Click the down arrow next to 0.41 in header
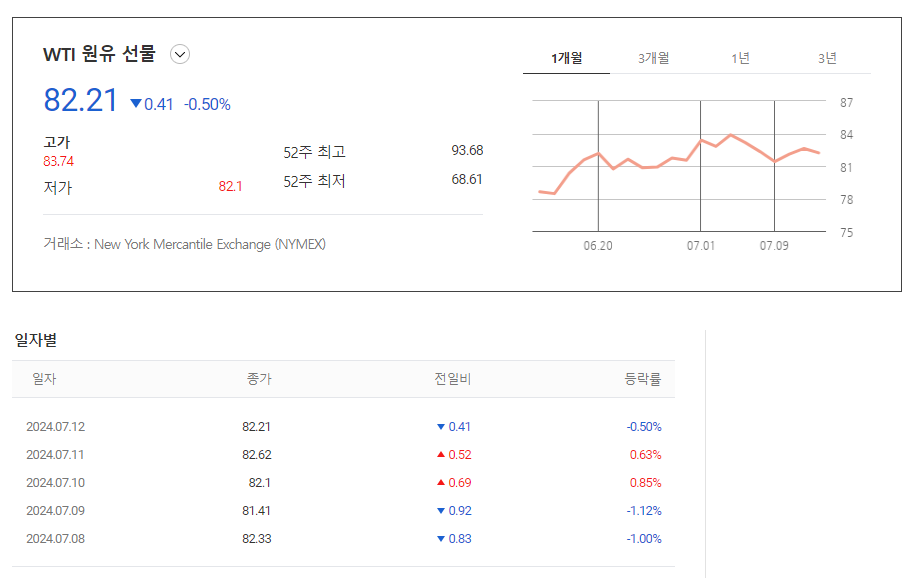 136,104
